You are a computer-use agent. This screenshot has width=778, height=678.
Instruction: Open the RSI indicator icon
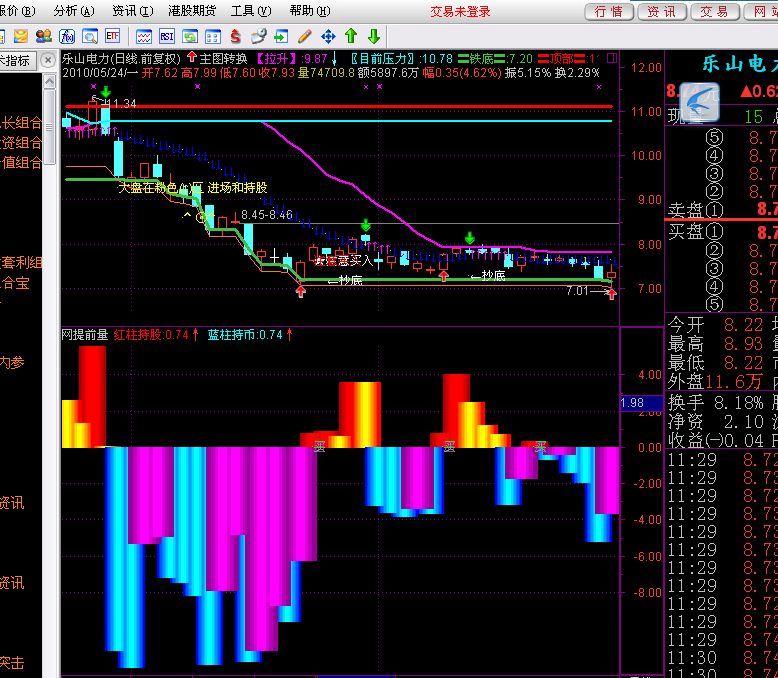pos(167,36)
